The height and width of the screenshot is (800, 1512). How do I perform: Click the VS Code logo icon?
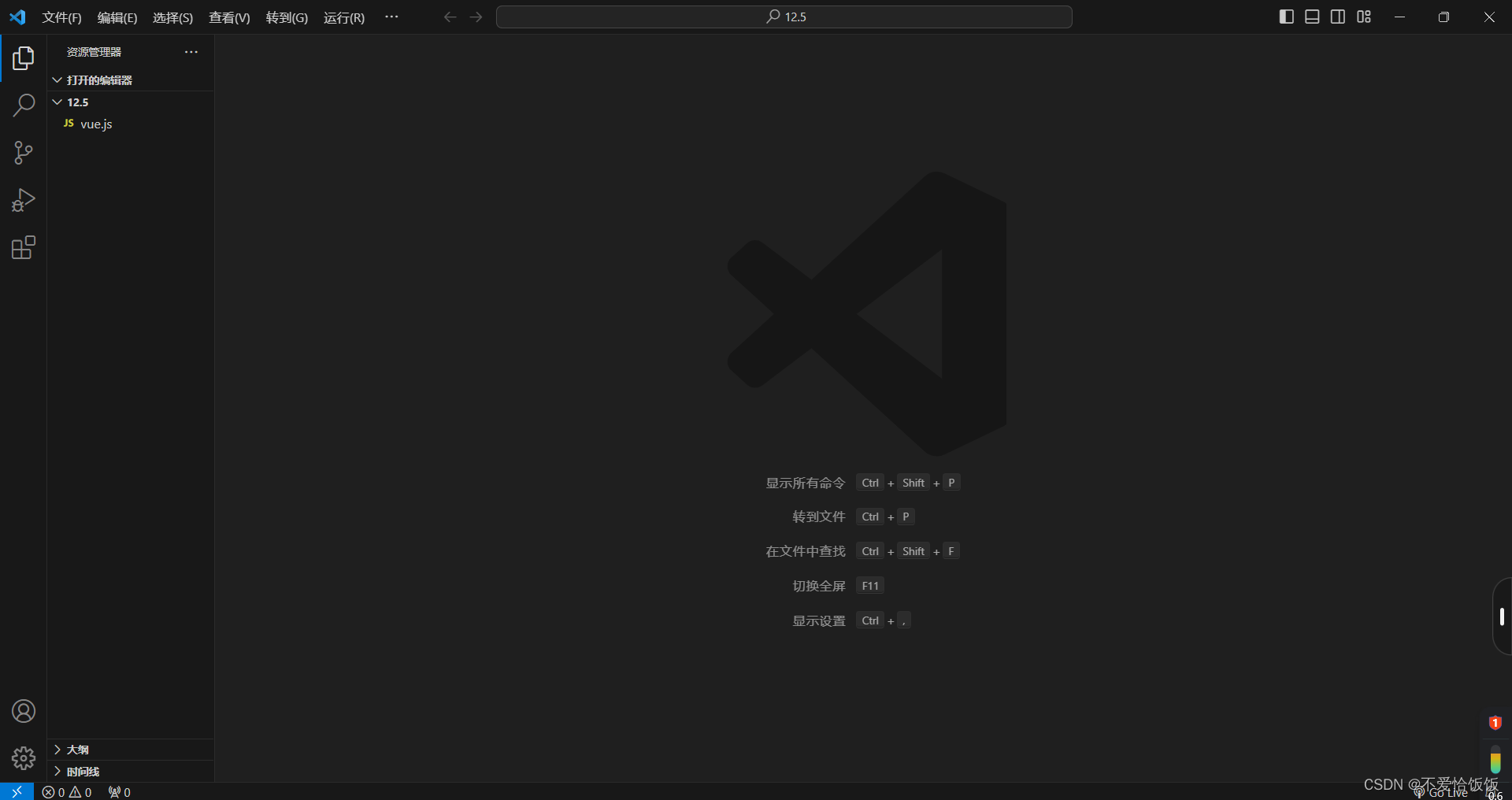pos(17,17)
